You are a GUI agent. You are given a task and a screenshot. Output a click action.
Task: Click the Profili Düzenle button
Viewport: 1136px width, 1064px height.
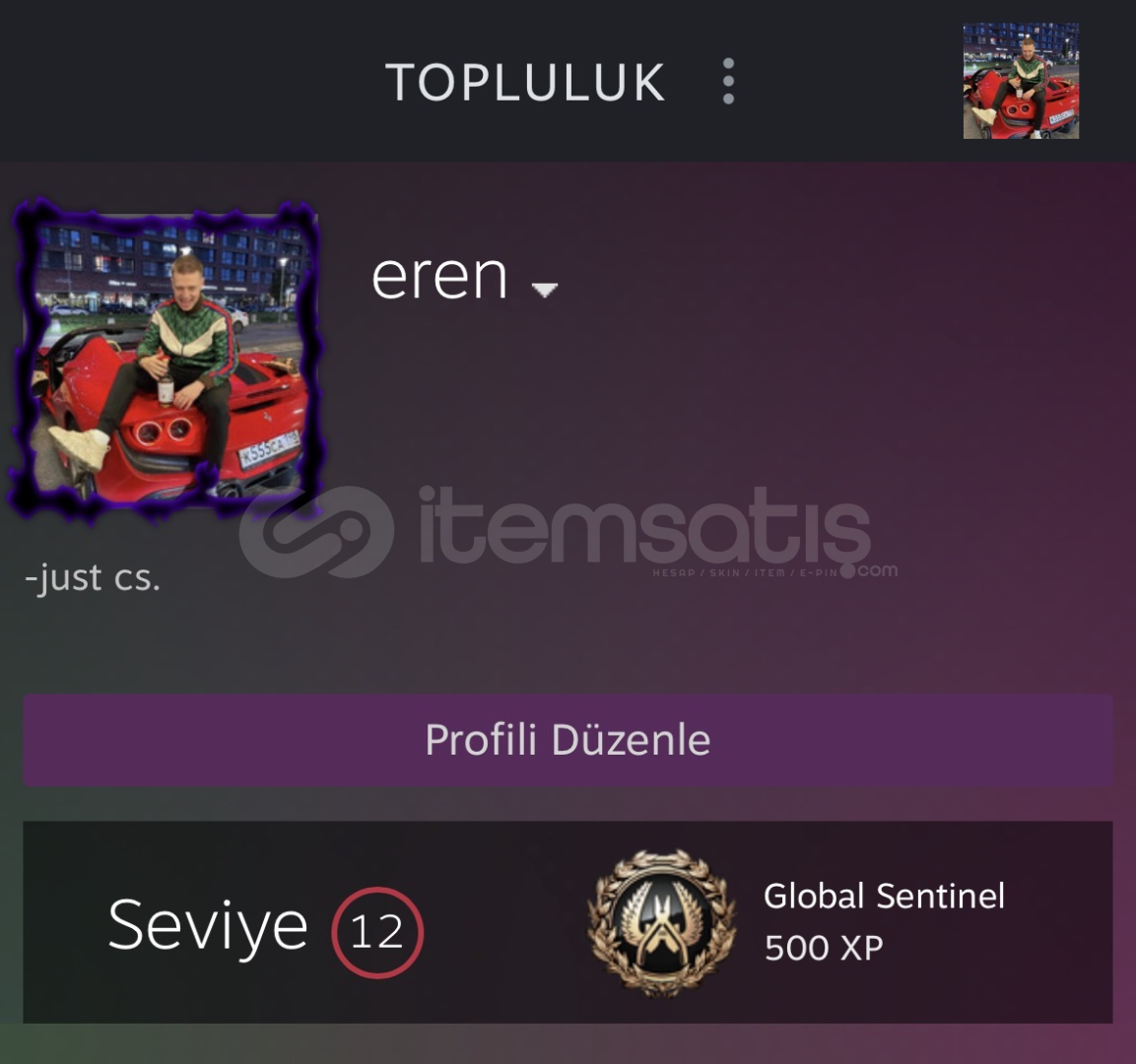click(x=568, y=740)
